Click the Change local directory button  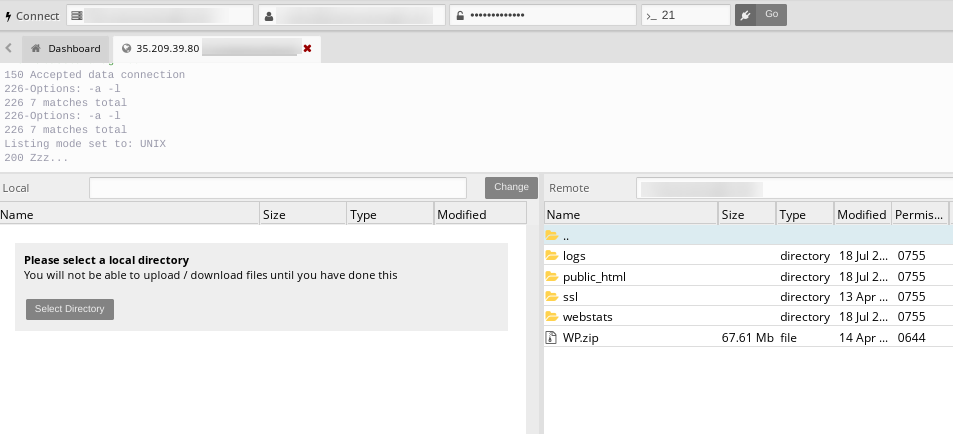[x=511, y=187]
